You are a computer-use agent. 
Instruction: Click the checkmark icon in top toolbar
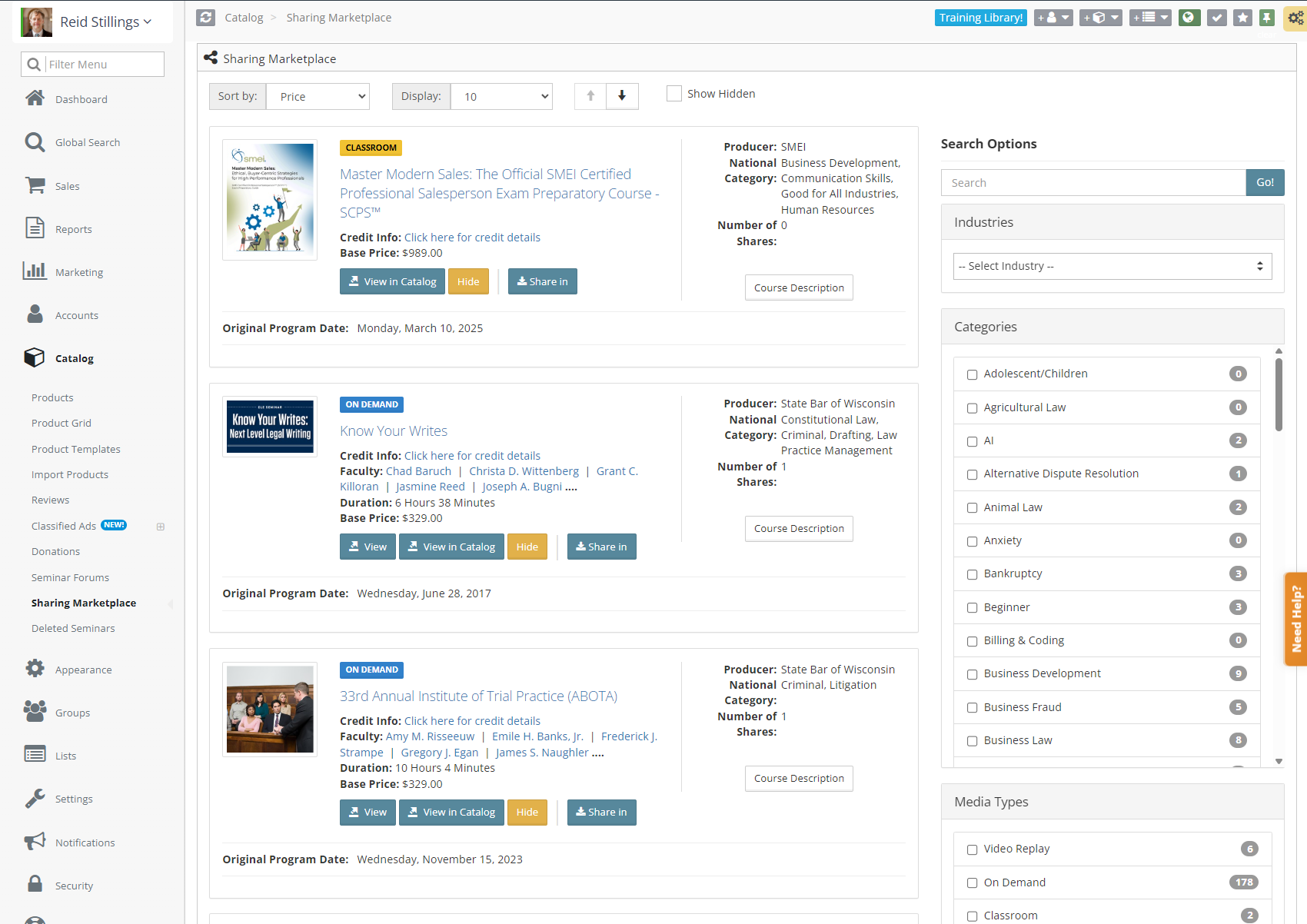[x=1216, y=18]
